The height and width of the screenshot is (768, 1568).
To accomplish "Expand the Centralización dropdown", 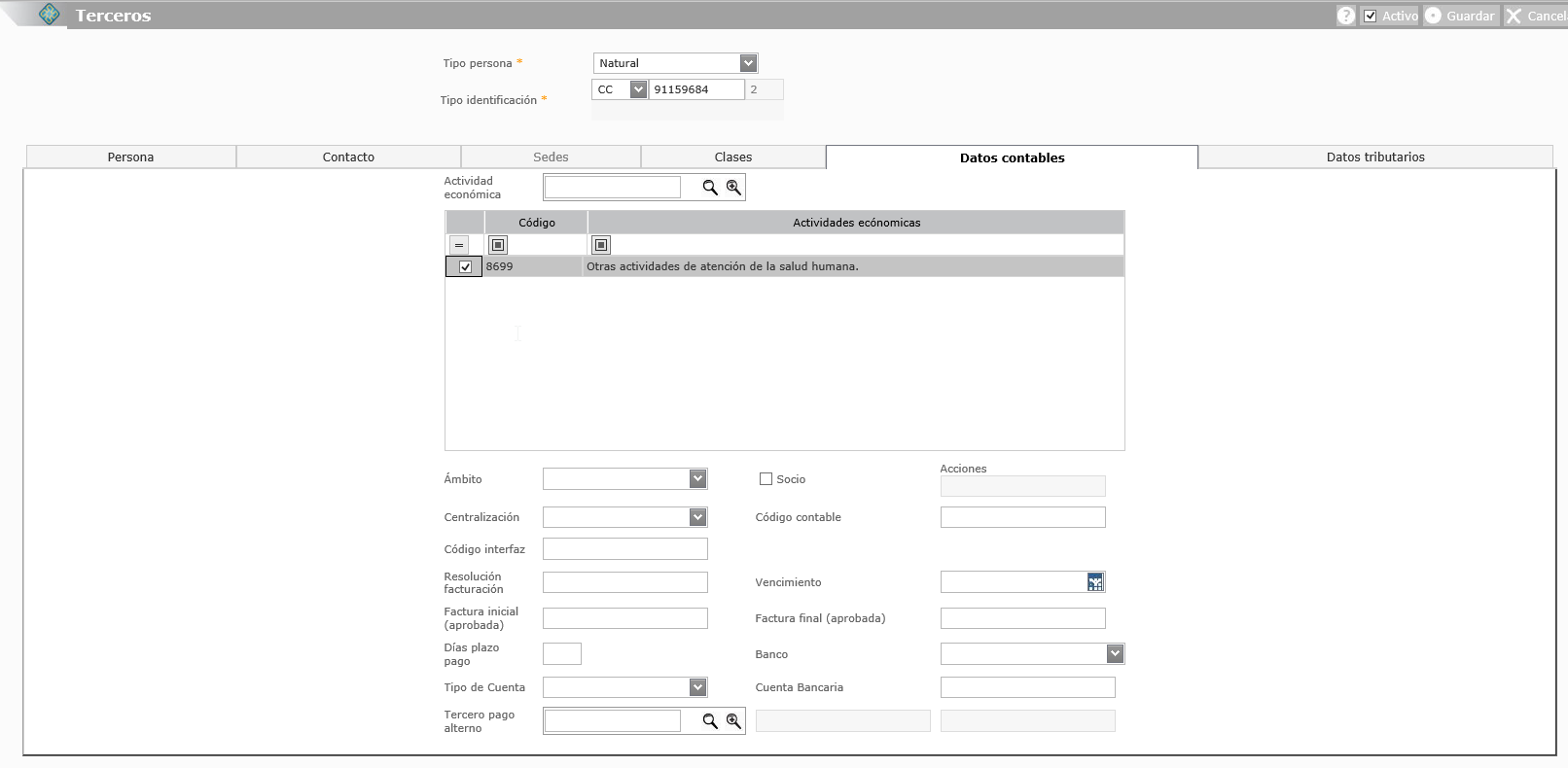I will 697,517.
